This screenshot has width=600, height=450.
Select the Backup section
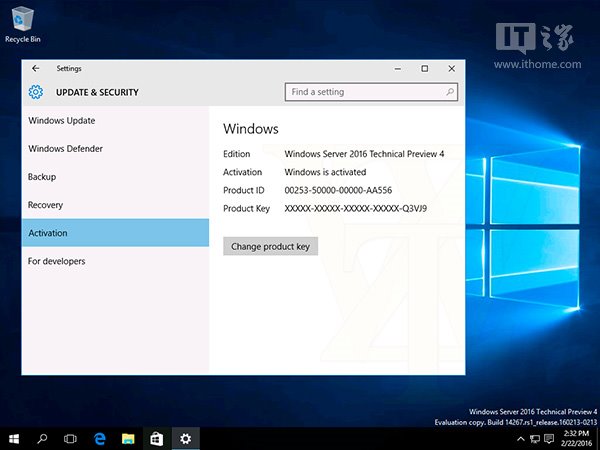pyautogui.click(x=115, y=177)
